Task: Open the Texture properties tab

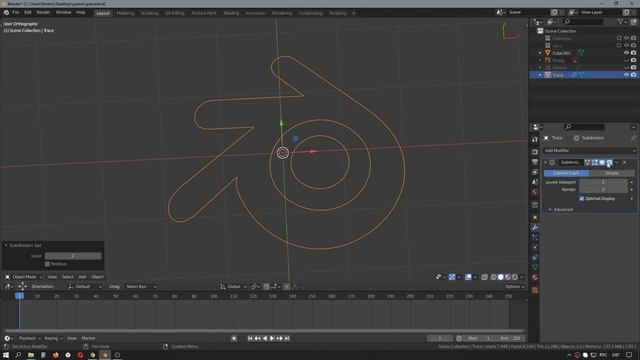Action: click(535, 290)
